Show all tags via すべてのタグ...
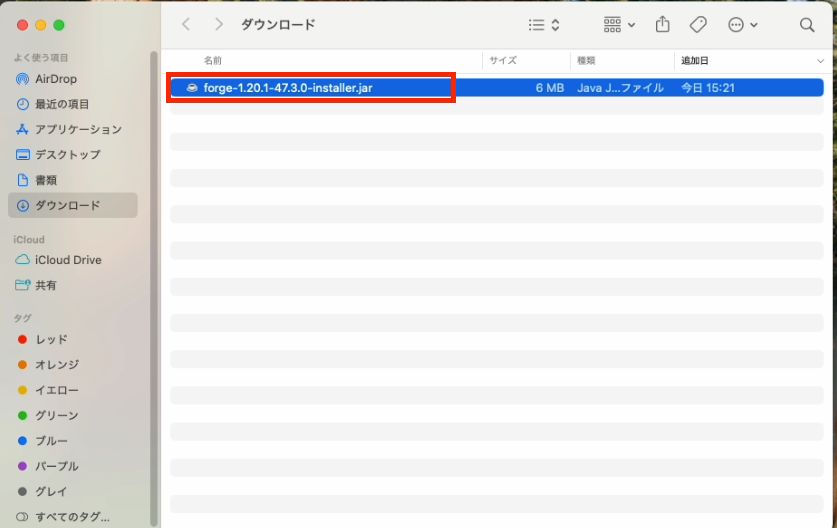This screenshot has height=528, width=837. pos(73,517)
